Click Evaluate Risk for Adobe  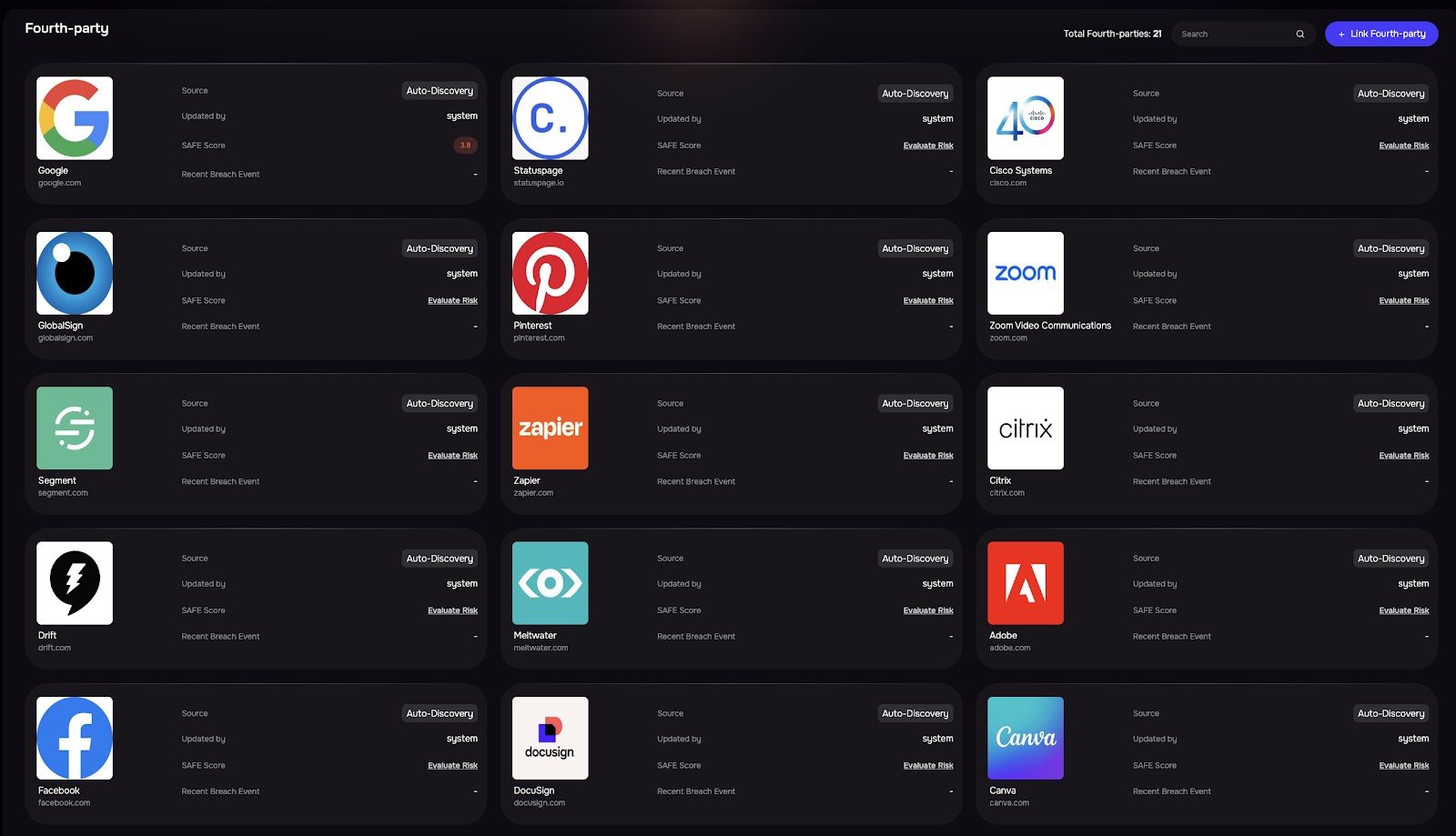click(x=1404, y=610)
